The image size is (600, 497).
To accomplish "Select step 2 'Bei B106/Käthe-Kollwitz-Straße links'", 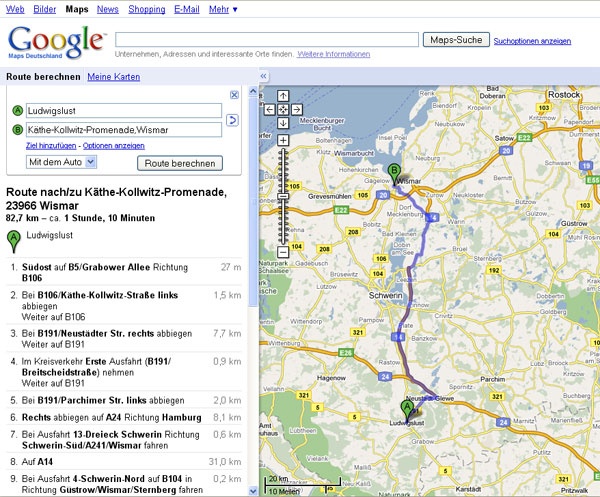I will [124, 305].
